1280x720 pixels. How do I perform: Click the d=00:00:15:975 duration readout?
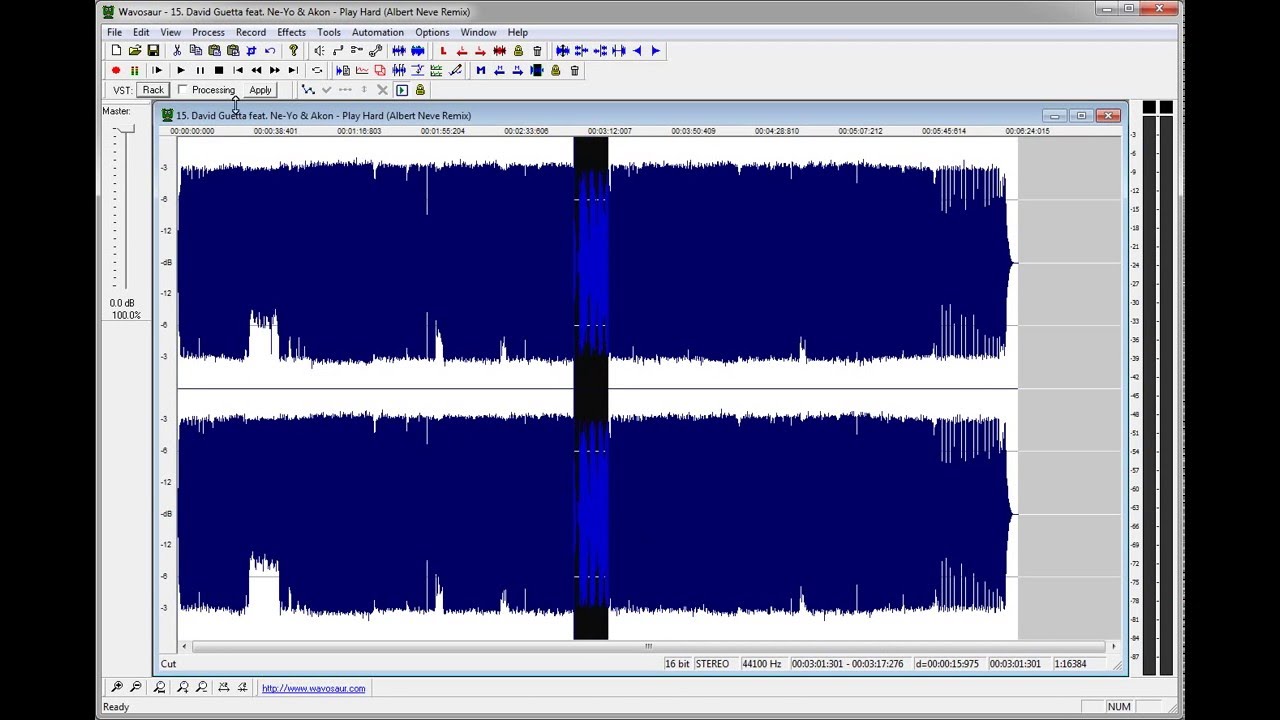tap(947, 664)
